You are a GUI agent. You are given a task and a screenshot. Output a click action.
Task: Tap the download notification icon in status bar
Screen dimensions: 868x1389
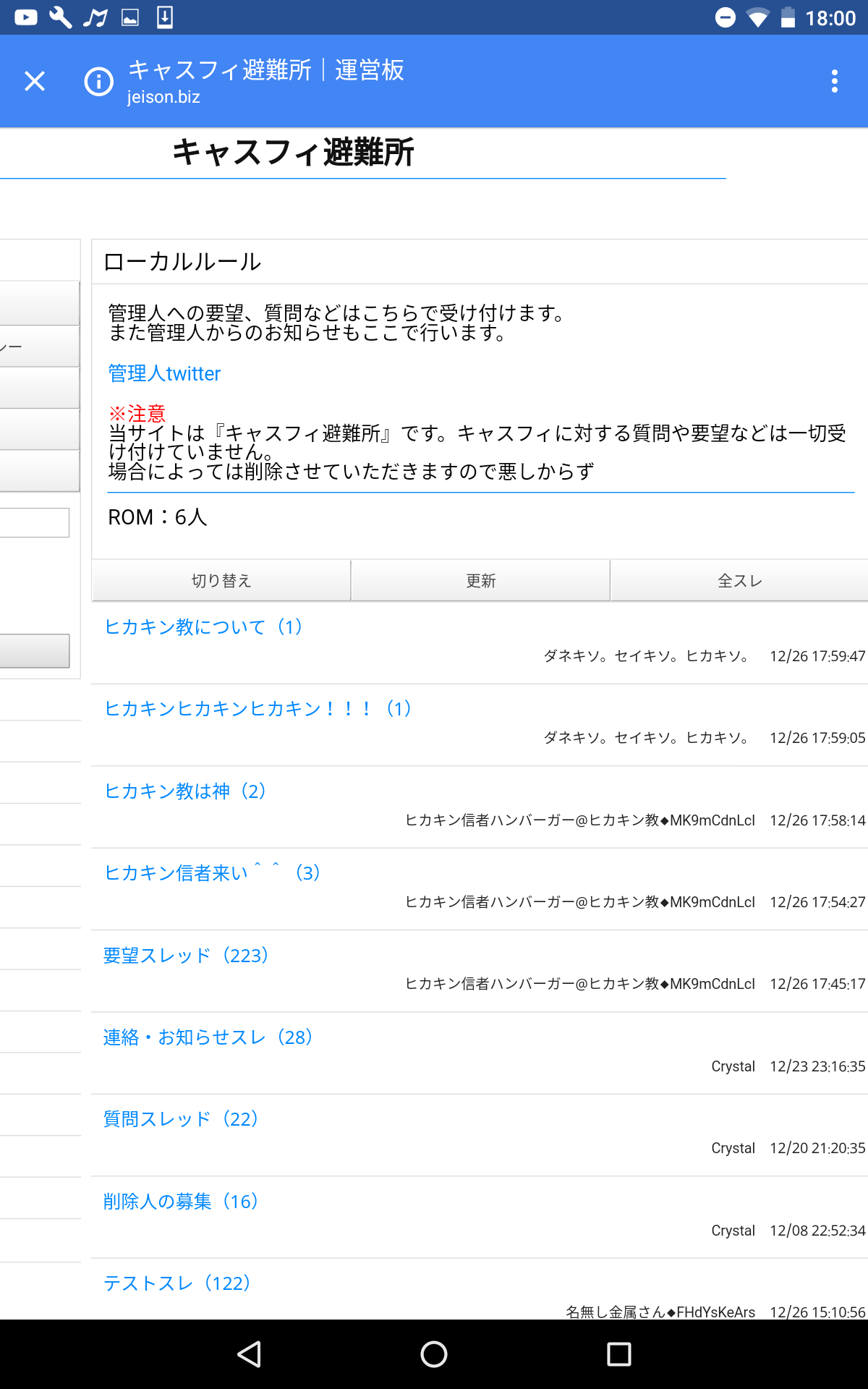click(165, 17)
